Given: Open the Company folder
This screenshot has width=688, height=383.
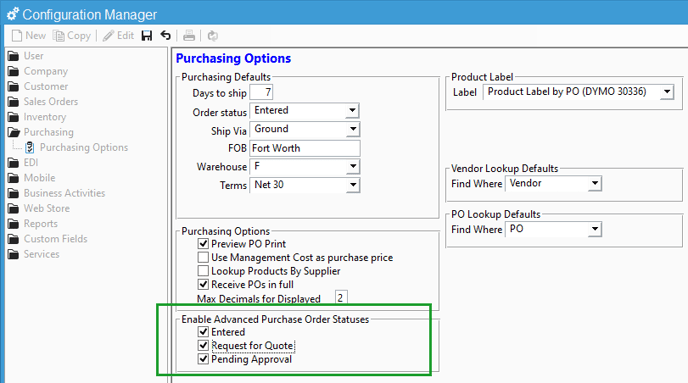Looking at the screenshot, I should (38, 71).
